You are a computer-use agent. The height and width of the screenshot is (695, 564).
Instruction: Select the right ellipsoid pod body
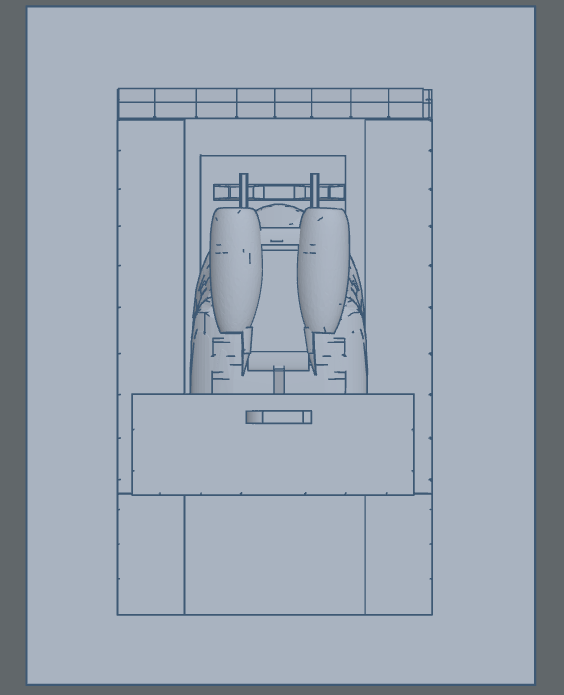pos(324,270)
